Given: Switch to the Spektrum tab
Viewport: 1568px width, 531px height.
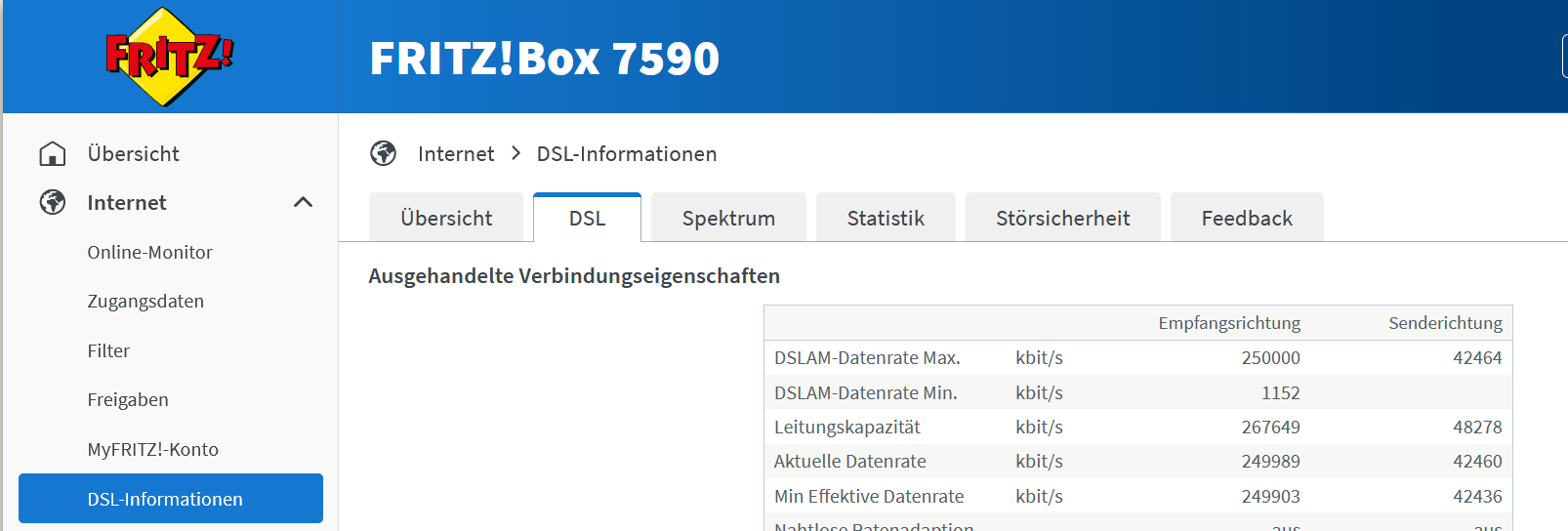Looking at the screenshot, I should pyautogui.click(x=728, y=218).
